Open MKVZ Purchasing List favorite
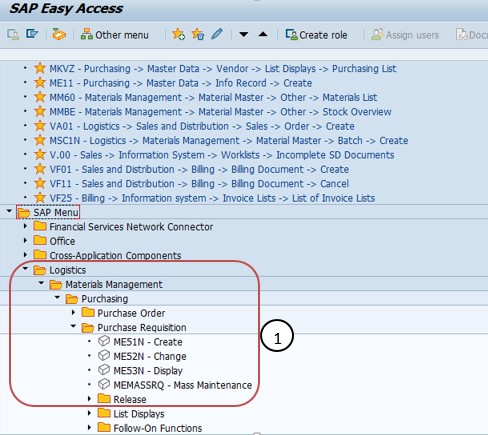This screenshot has width=488, height=435. point(223,69)
